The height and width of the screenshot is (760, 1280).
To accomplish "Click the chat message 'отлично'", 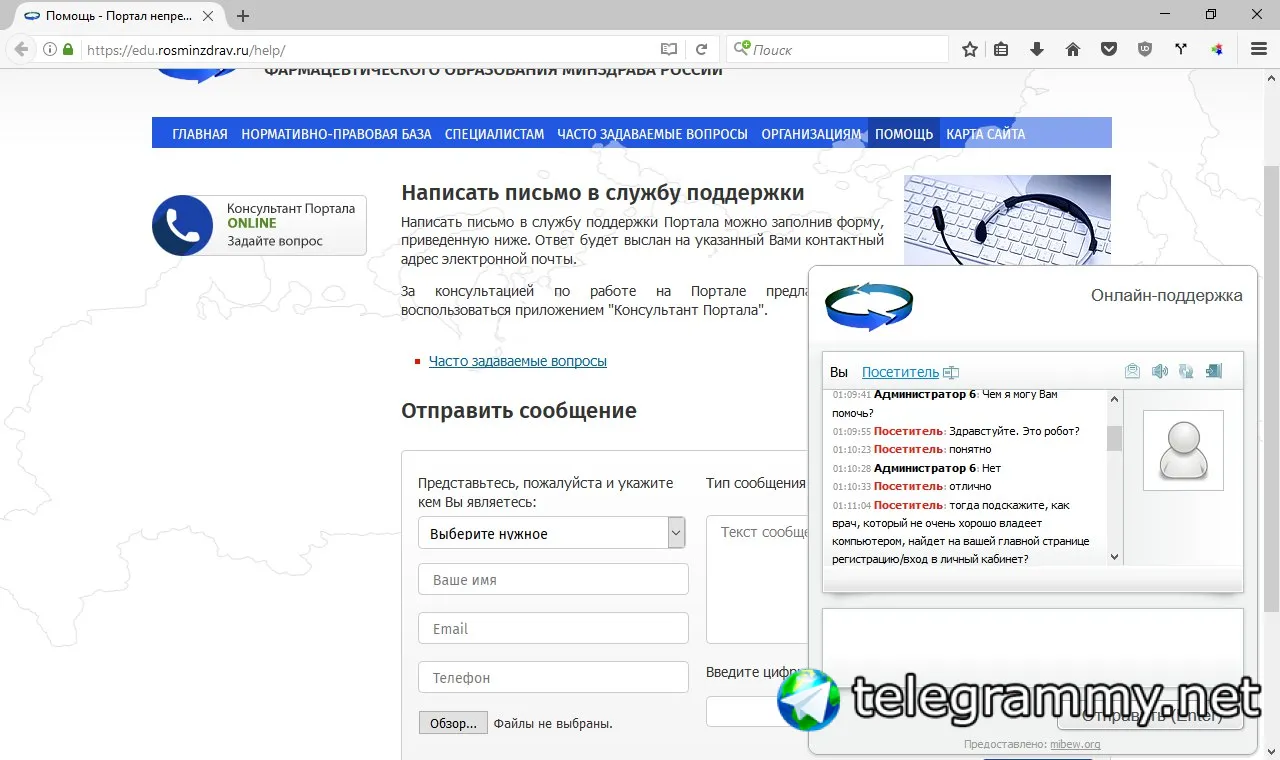I will click(970, 486).
